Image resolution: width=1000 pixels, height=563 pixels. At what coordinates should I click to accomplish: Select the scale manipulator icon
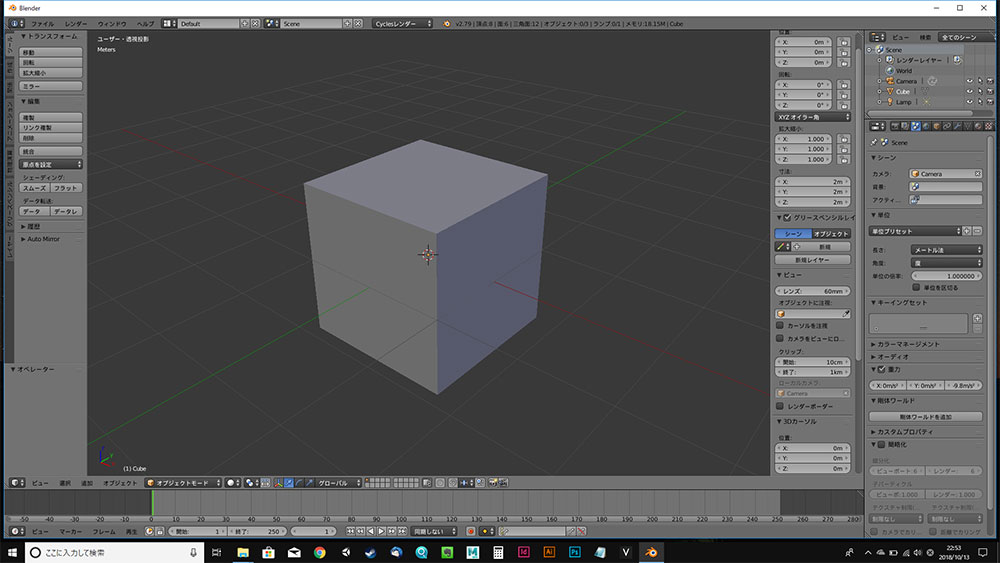(x=309, y=483)
